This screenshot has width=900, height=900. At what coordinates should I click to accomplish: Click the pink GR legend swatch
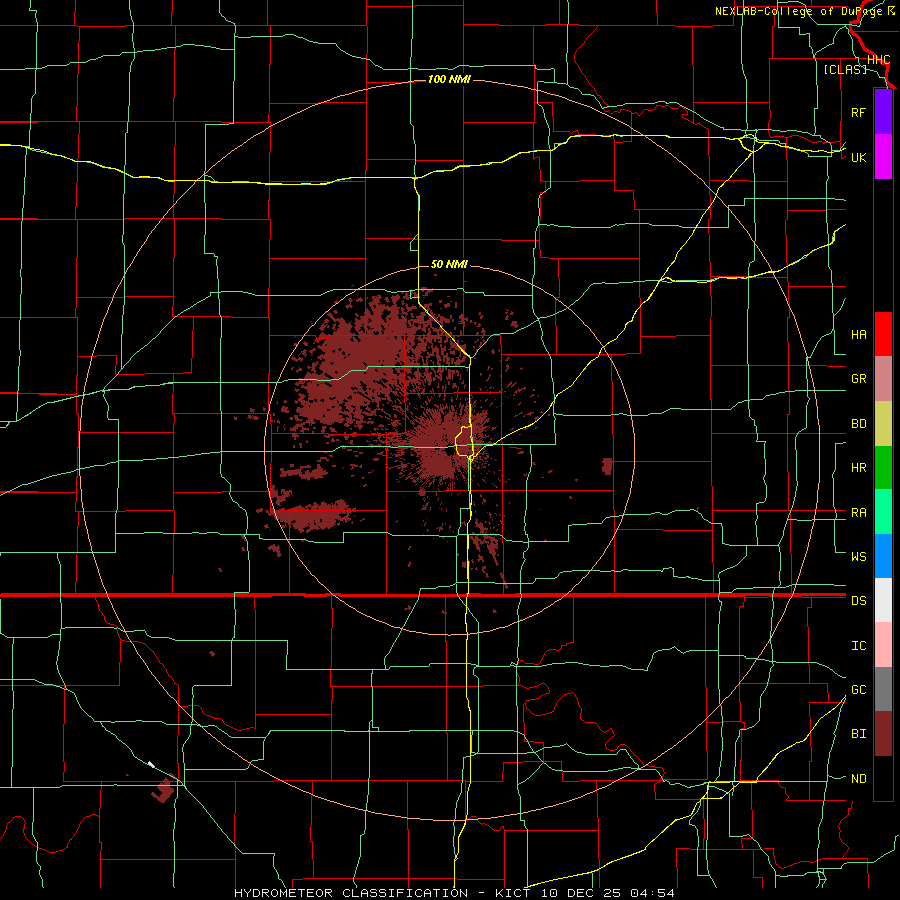tap(883, 379)
